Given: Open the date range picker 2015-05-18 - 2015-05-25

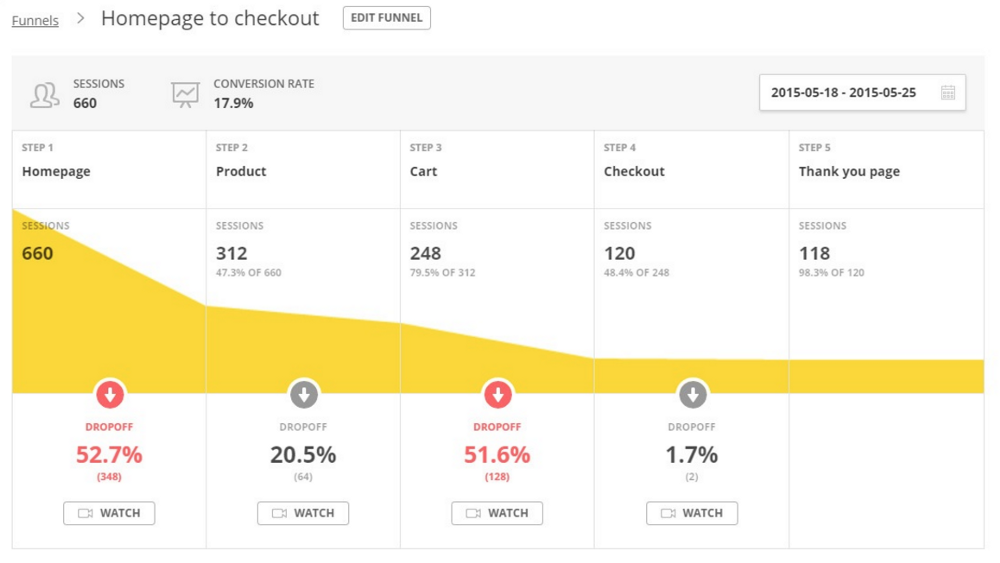Looking at the screenshot, I should point(843,93).
